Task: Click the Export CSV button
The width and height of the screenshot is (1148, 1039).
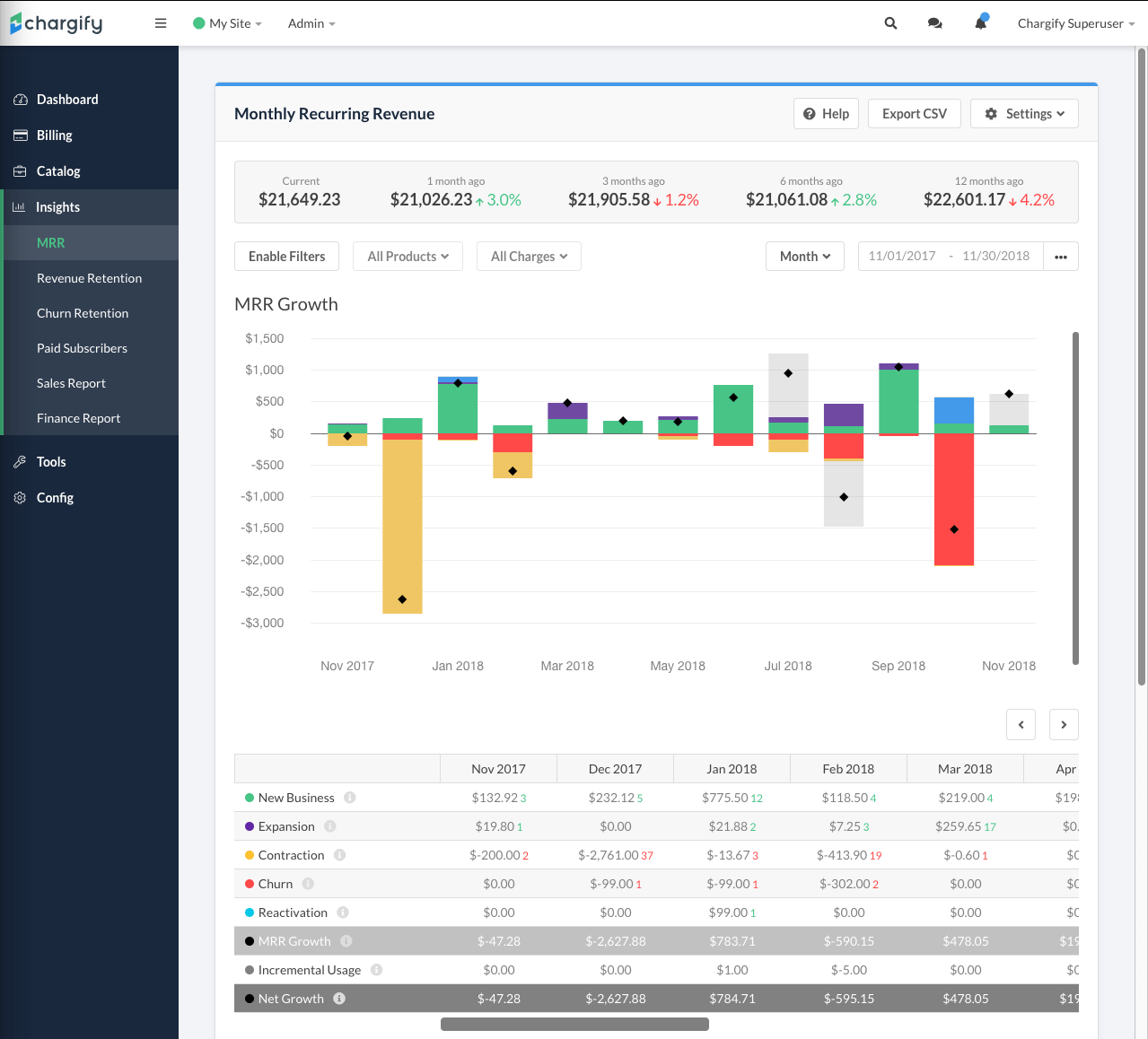Action: pyautogui.click(x=914, y=114)
